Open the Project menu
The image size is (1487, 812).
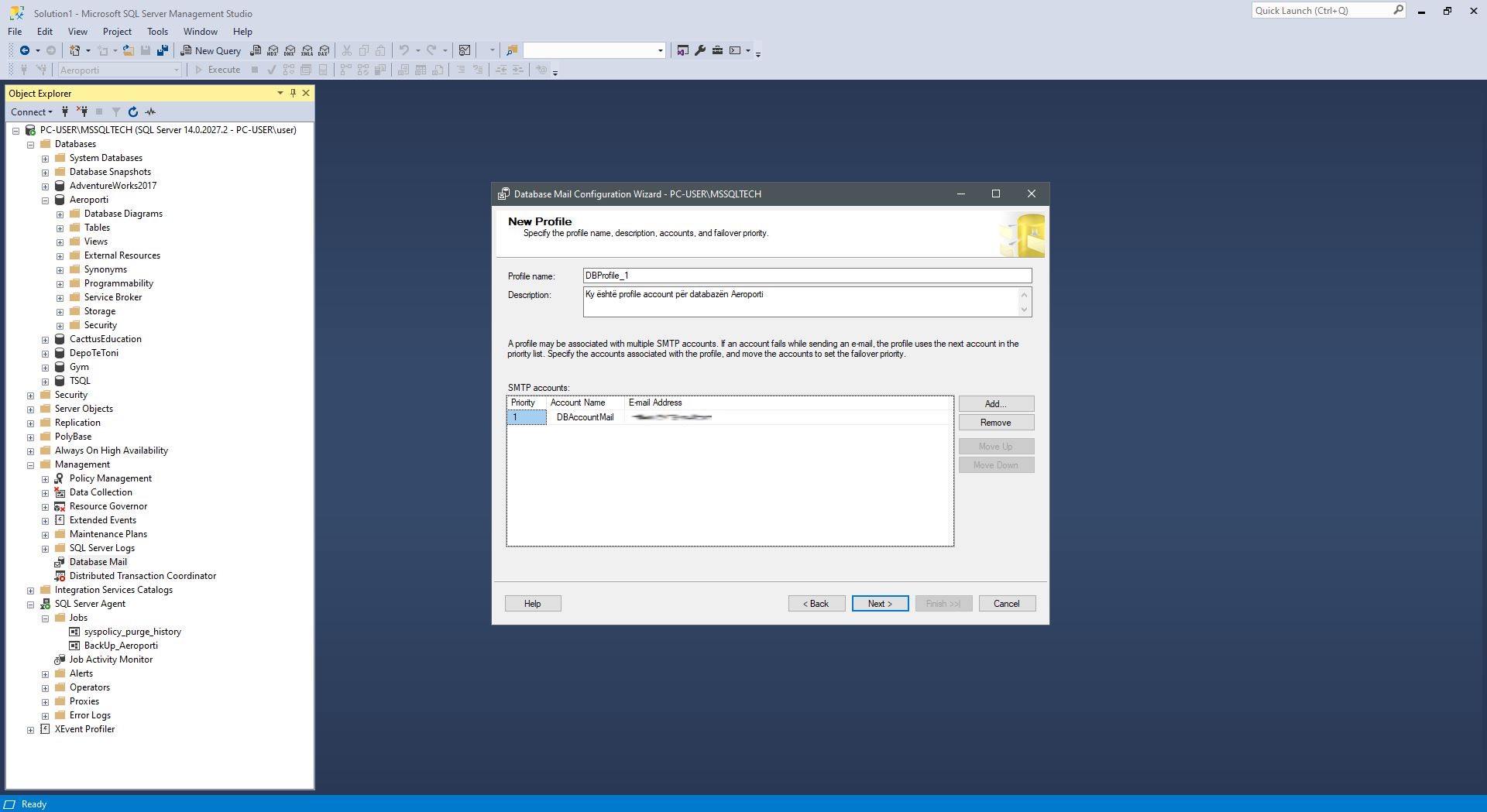point(117,32)
